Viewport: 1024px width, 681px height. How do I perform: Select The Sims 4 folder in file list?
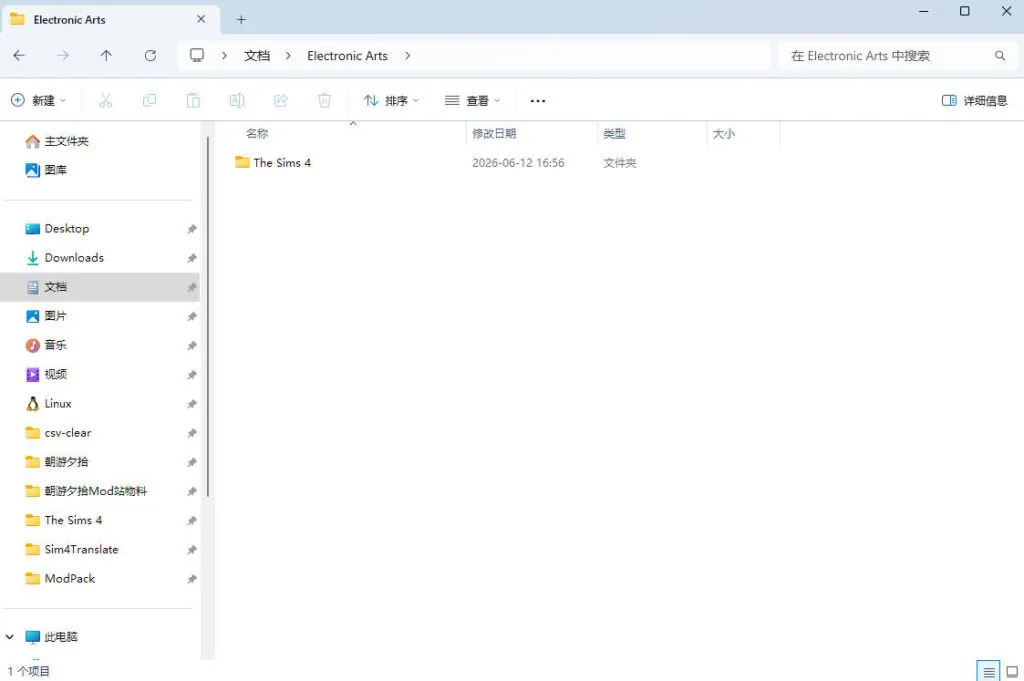(x=282, y=163)
